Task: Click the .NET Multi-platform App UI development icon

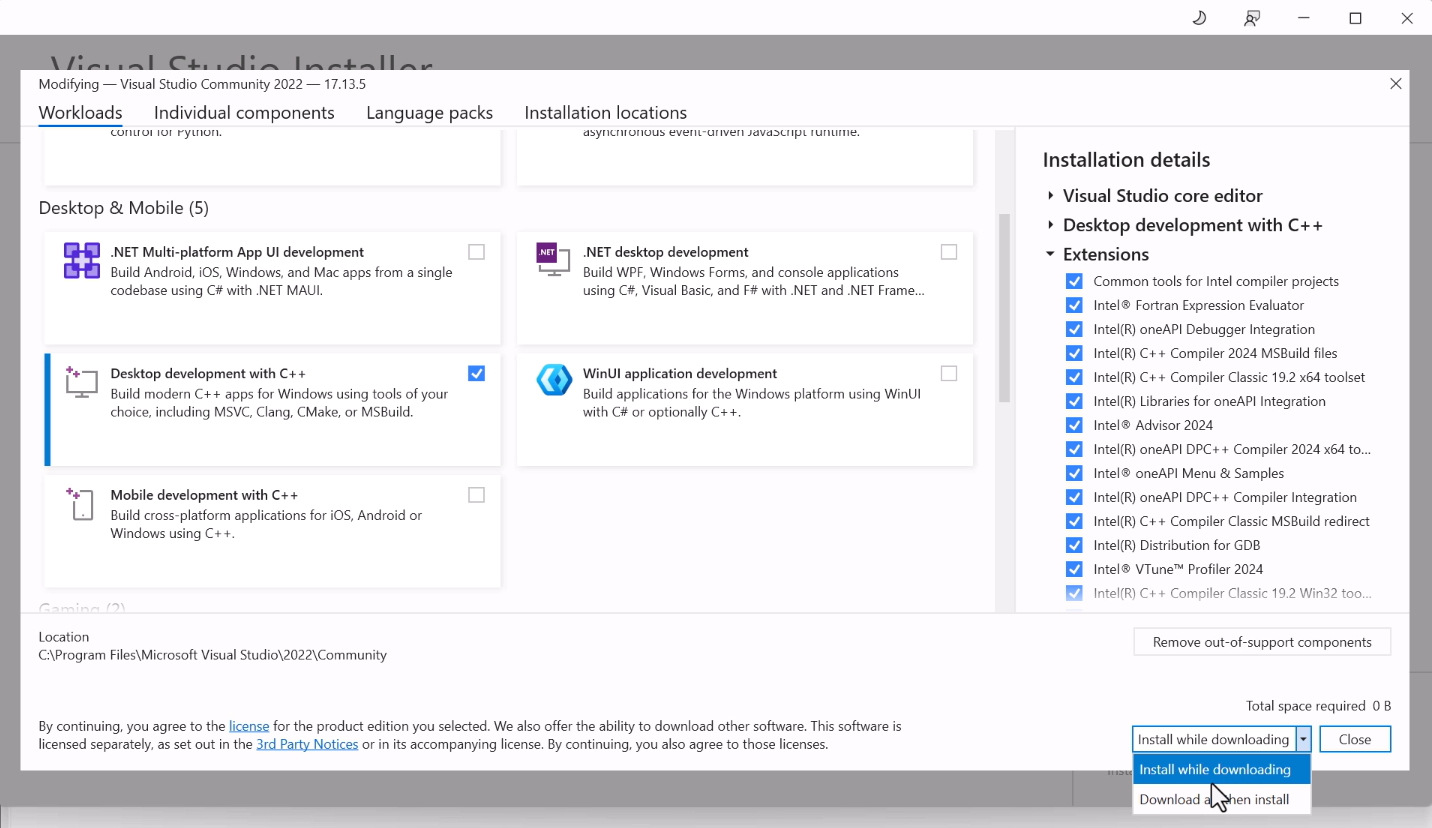Action: pos(81,260)
